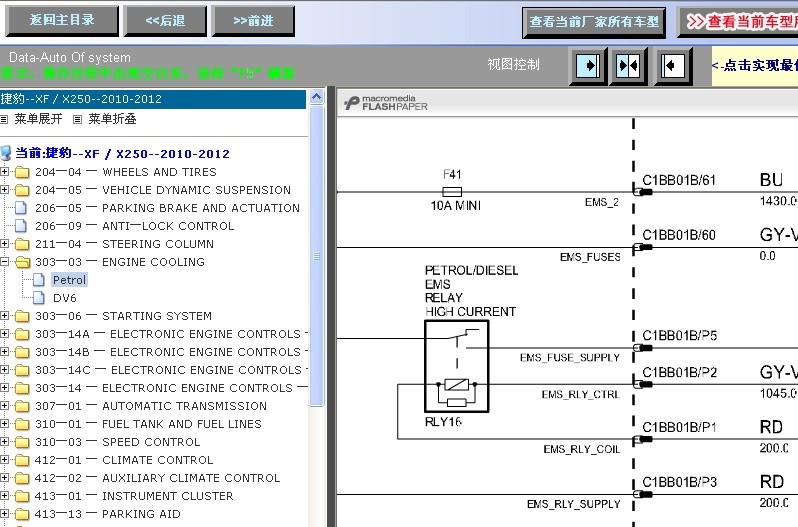Click the 303-14C folder icon
Image resolution: width=798 pixels, height=527 pixels.
point(22,370)
